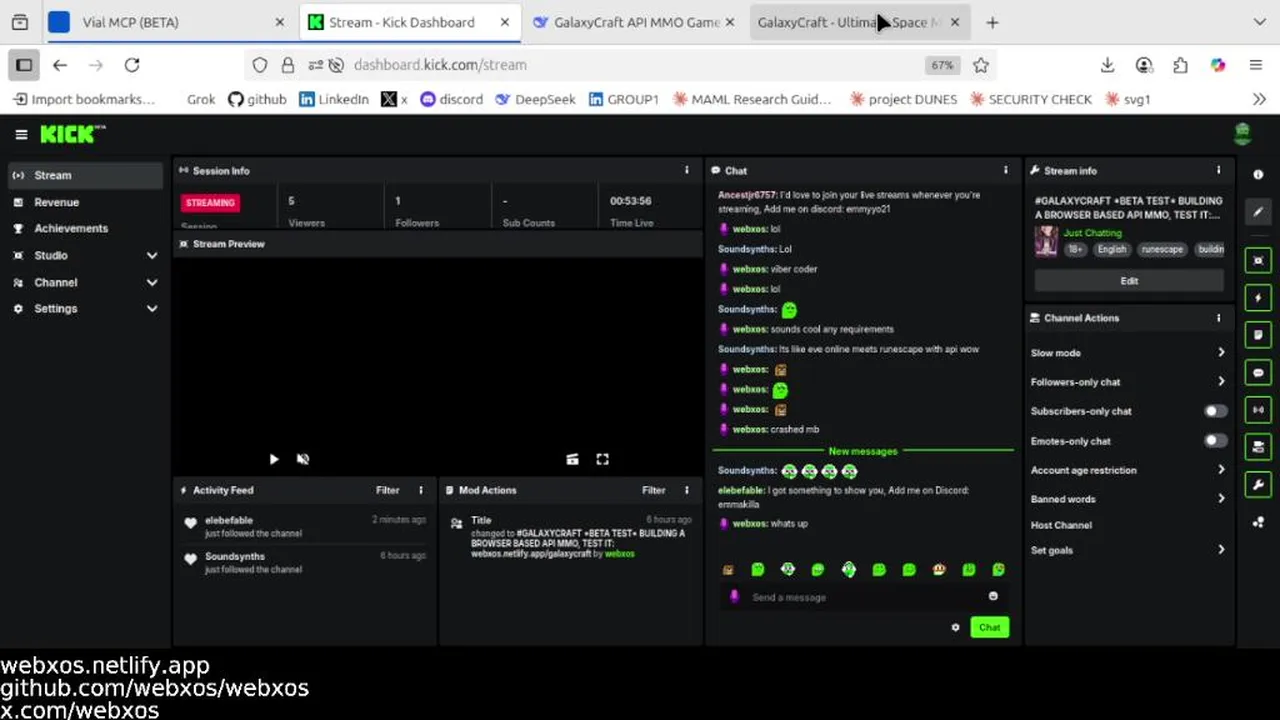Bookmark this page with the star icon
The width and height of the screenshot is (1280, 720).
click(x=981, y=65)
